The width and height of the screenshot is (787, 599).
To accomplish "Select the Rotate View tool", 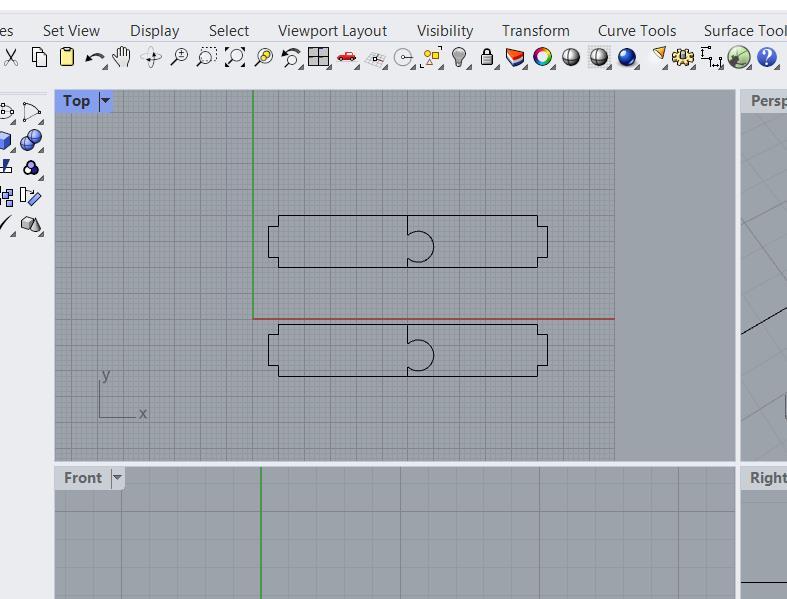I will tap(151, 58).
